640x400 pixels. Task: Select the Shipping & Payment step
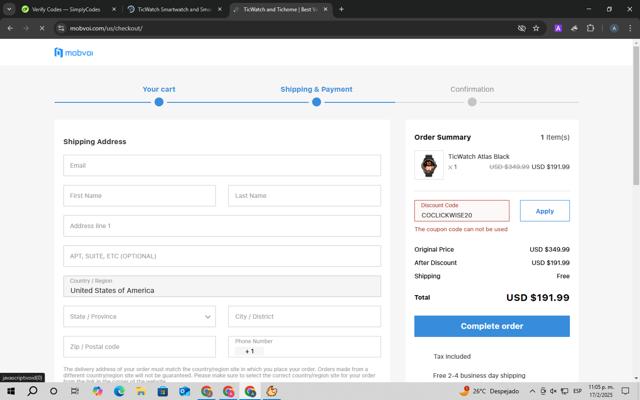click(316, 89)
